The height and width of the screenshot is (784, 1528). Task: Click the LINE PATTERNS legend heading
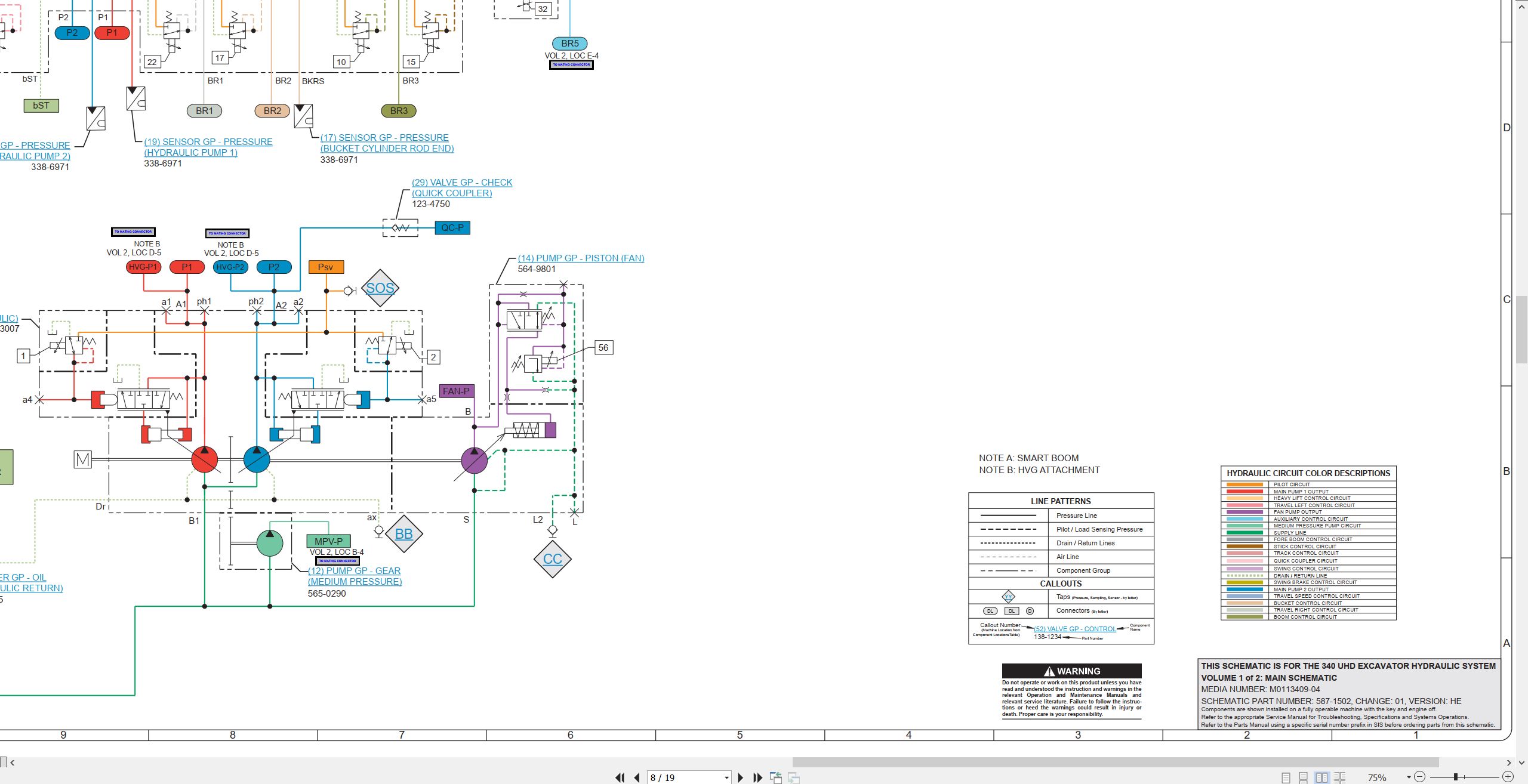(x=1061, y=501)
